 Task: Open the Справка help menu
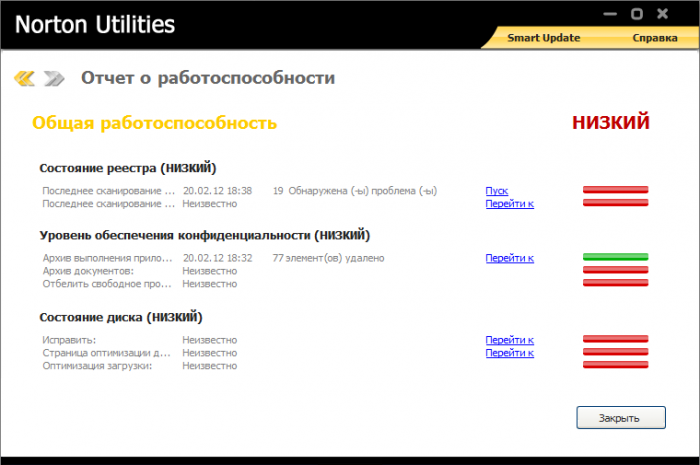[654, 38]
